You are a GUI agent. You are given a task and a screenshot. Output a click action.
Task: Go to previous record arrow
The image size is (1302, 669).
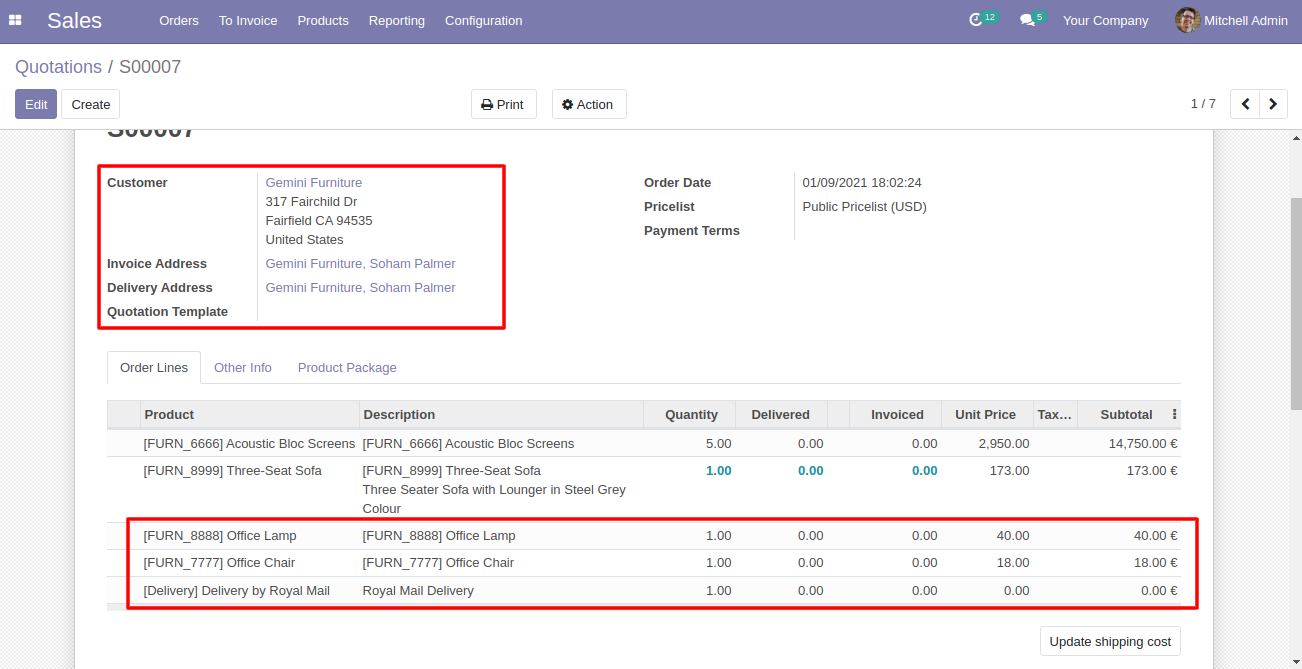[x=1245, y=104]
